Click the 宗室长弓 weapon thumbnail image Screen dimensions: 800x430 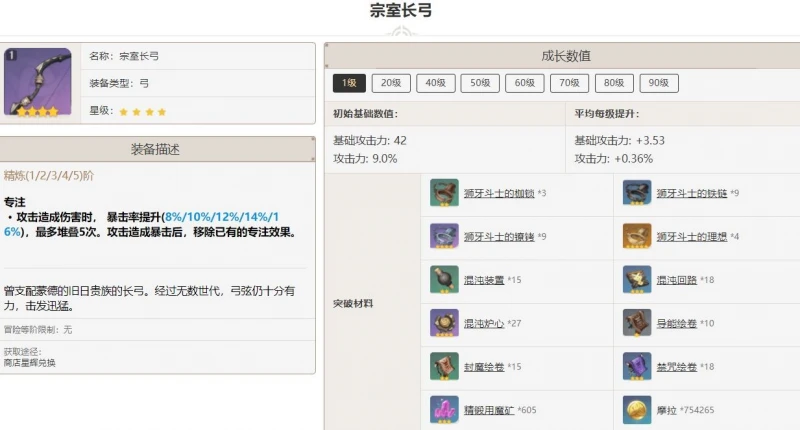38,83
